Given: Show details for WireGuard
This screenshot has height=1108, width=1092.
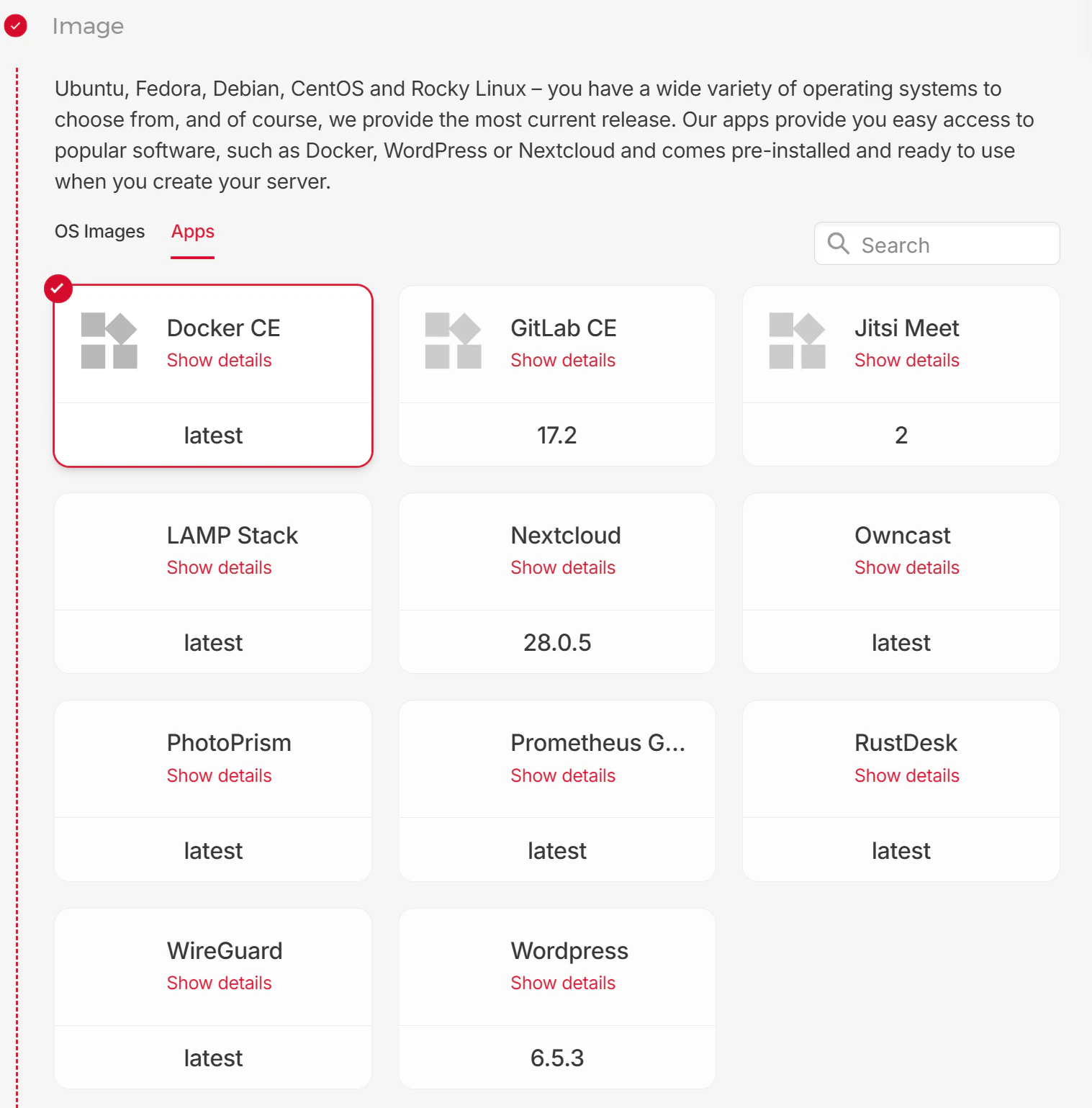Looking at the screenshot, I should click(x=219, y=983).
